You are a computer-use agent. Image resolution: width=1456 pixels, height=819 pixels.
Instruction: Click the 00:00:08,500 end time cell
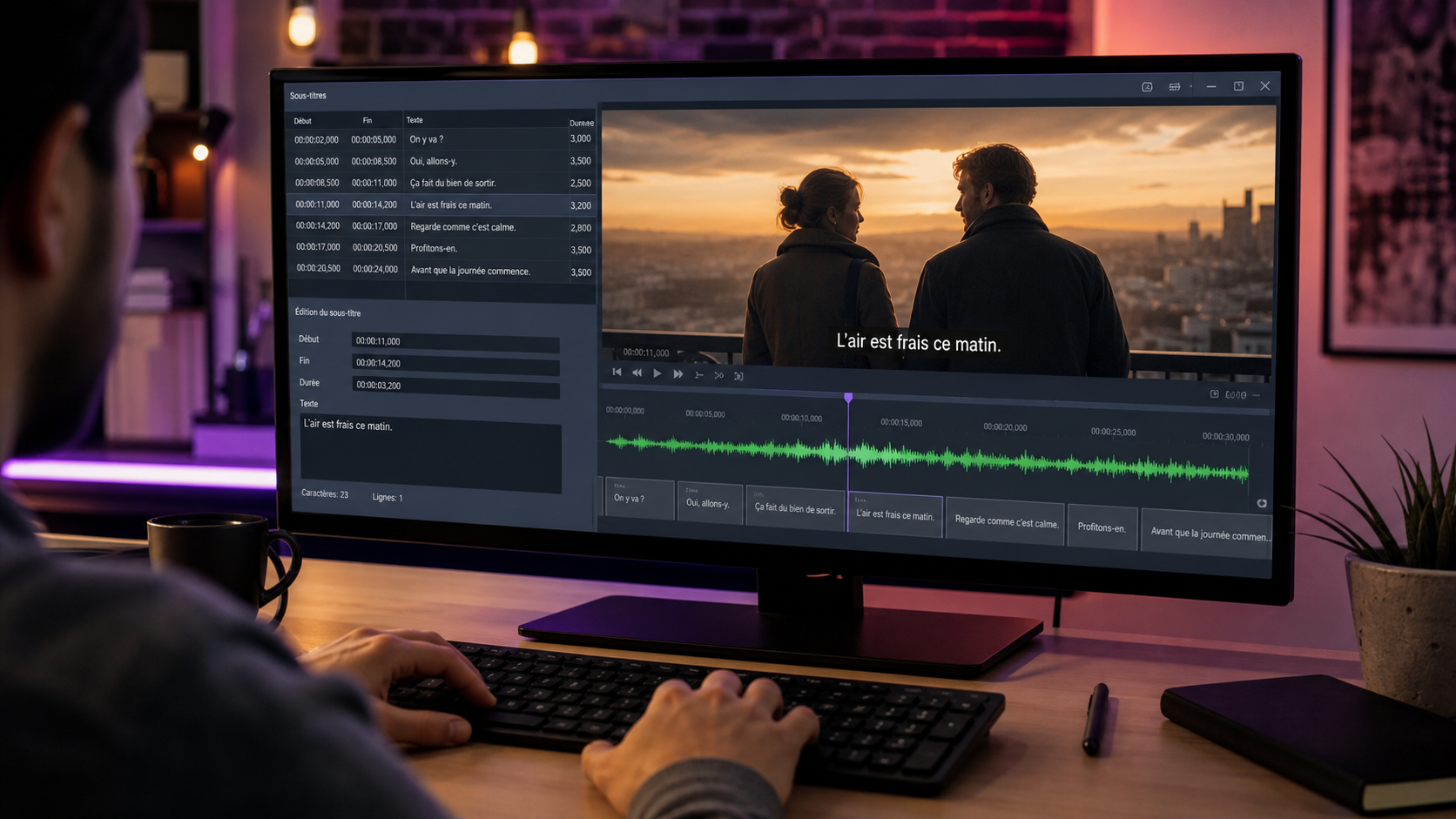tap(374, 161)
